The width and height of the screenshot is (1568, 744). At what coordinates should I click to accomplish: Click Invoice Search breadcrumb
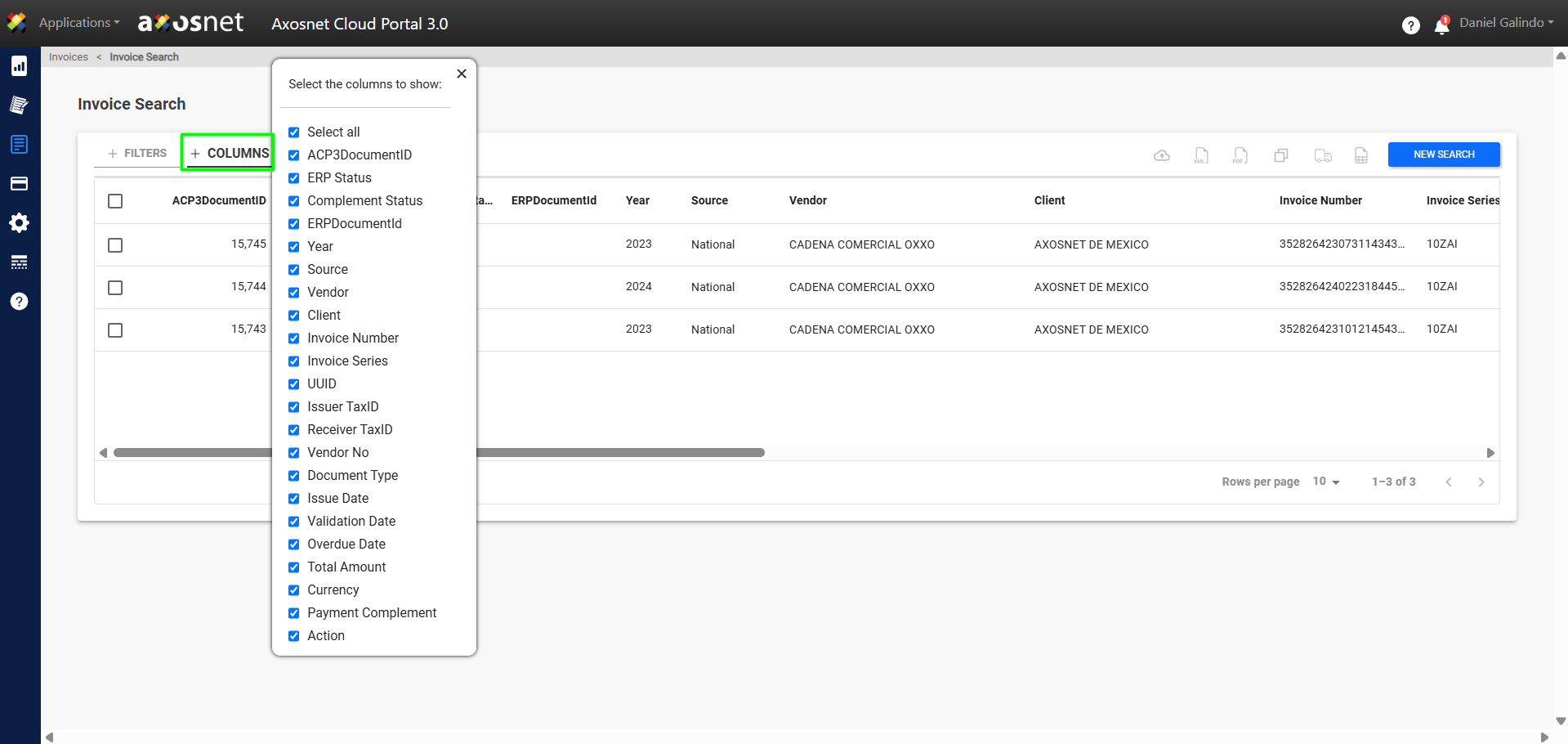tap(145, 57)
